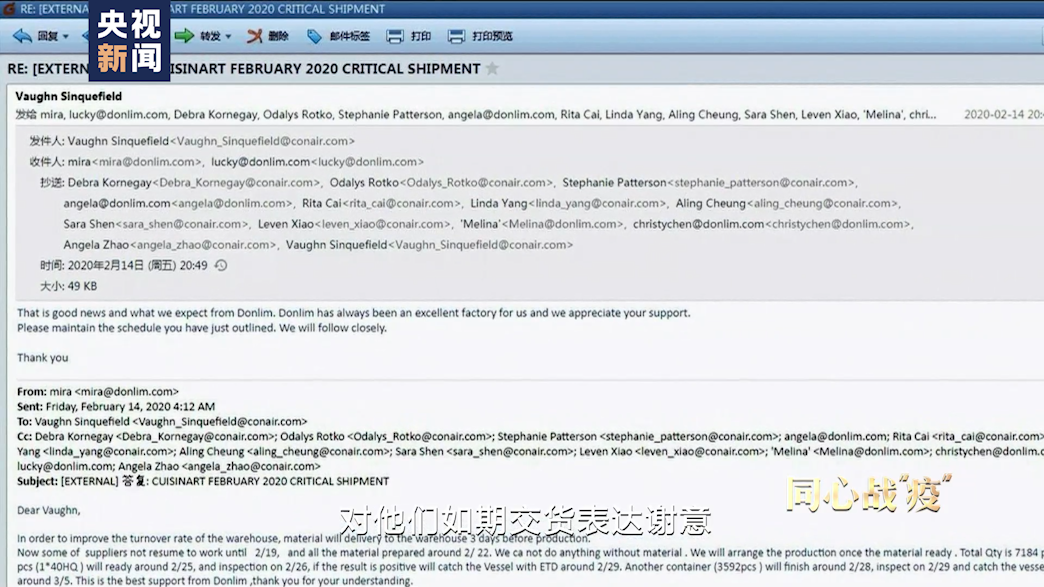Click the Foxmail app icon in title bar
Viewport: 1044px width, 587px height.
[x=8, y=9]
